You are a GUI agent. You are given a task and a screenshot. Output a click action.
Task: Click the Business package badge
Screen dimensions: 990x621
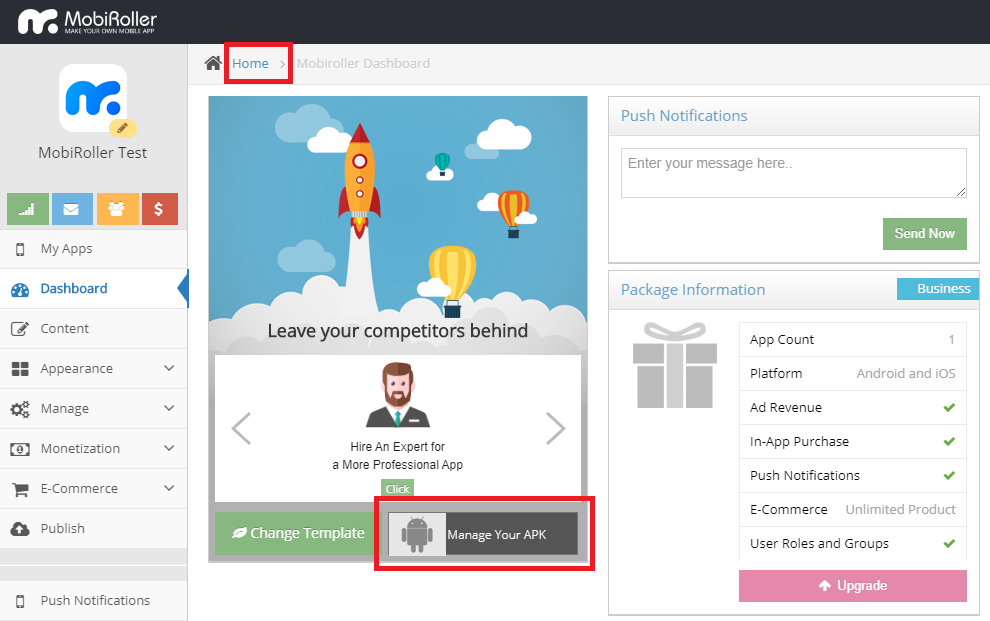[938, 289]
